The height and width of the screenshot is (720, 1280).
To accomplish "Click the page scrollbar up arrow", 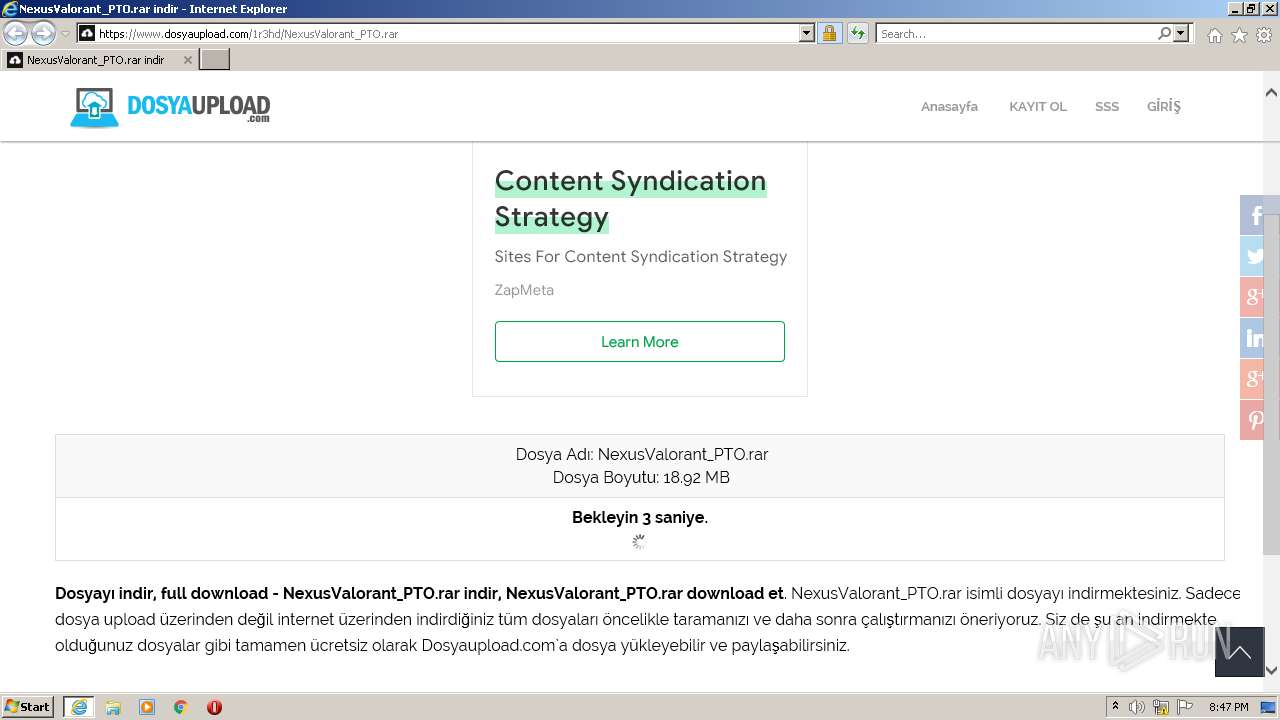I will point(1271,92).
